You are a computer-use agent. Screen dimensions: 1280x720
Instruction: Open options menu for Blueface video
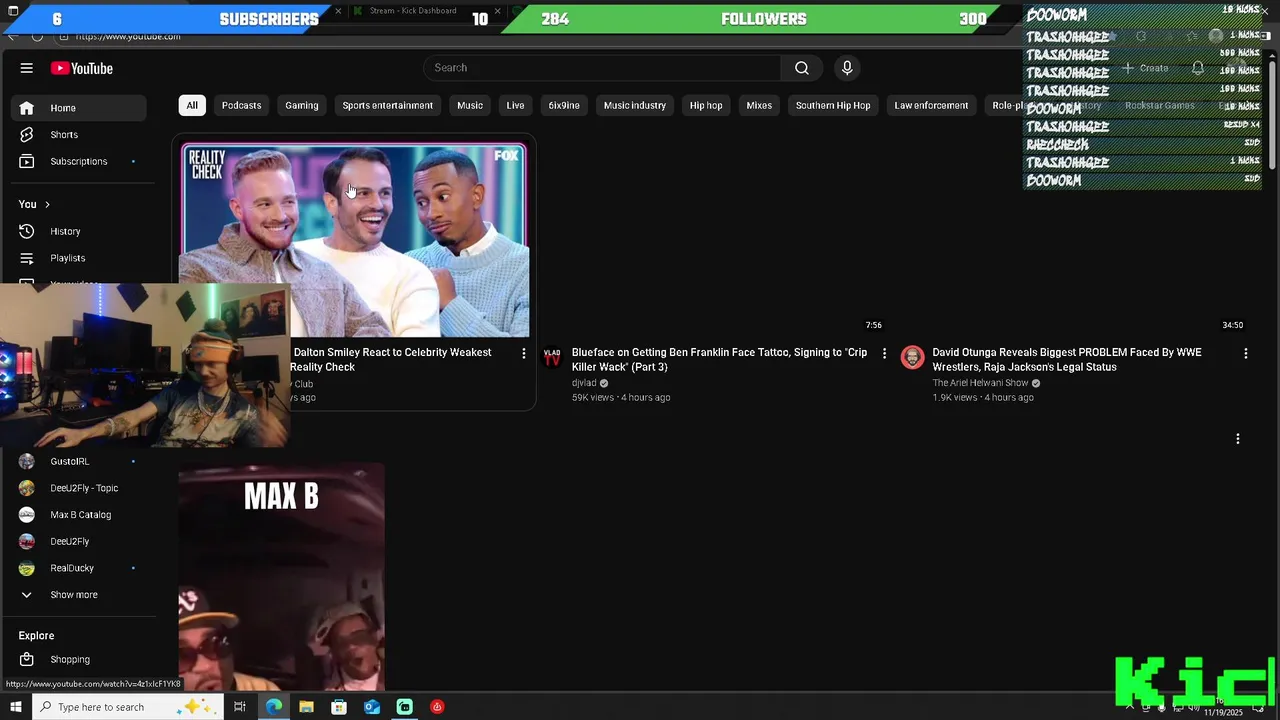pos(884,353)
